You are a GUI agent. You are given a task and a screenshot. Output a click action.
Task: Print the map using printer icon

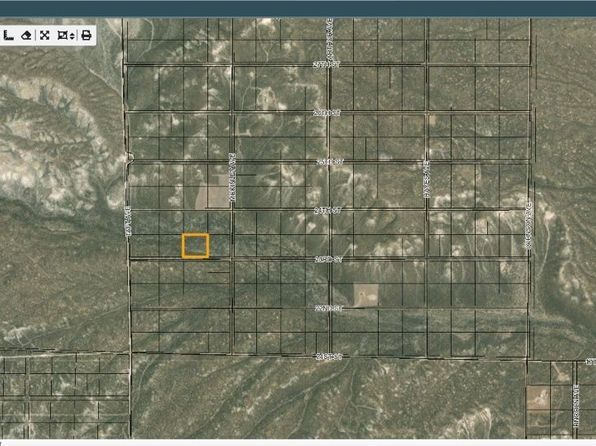(x=86, y=36)
